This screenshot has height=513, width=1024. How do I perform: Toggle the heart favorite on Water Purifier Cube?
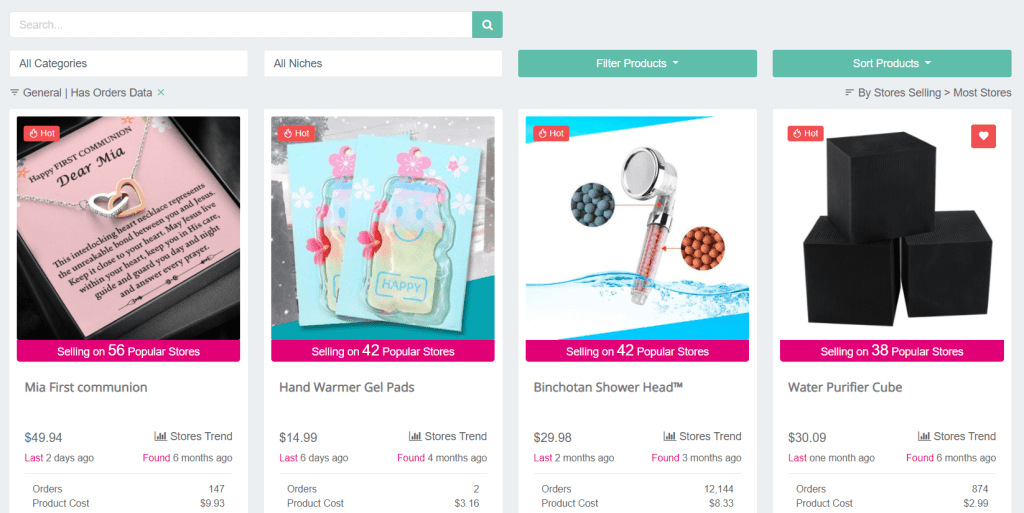(x=984, y=136)
